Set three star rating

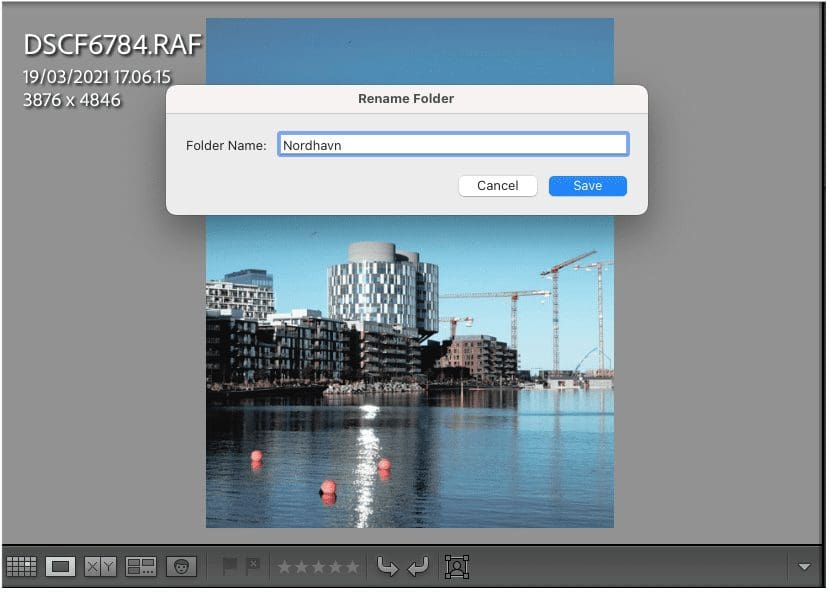pyautogui.click(x=318, y=567)
